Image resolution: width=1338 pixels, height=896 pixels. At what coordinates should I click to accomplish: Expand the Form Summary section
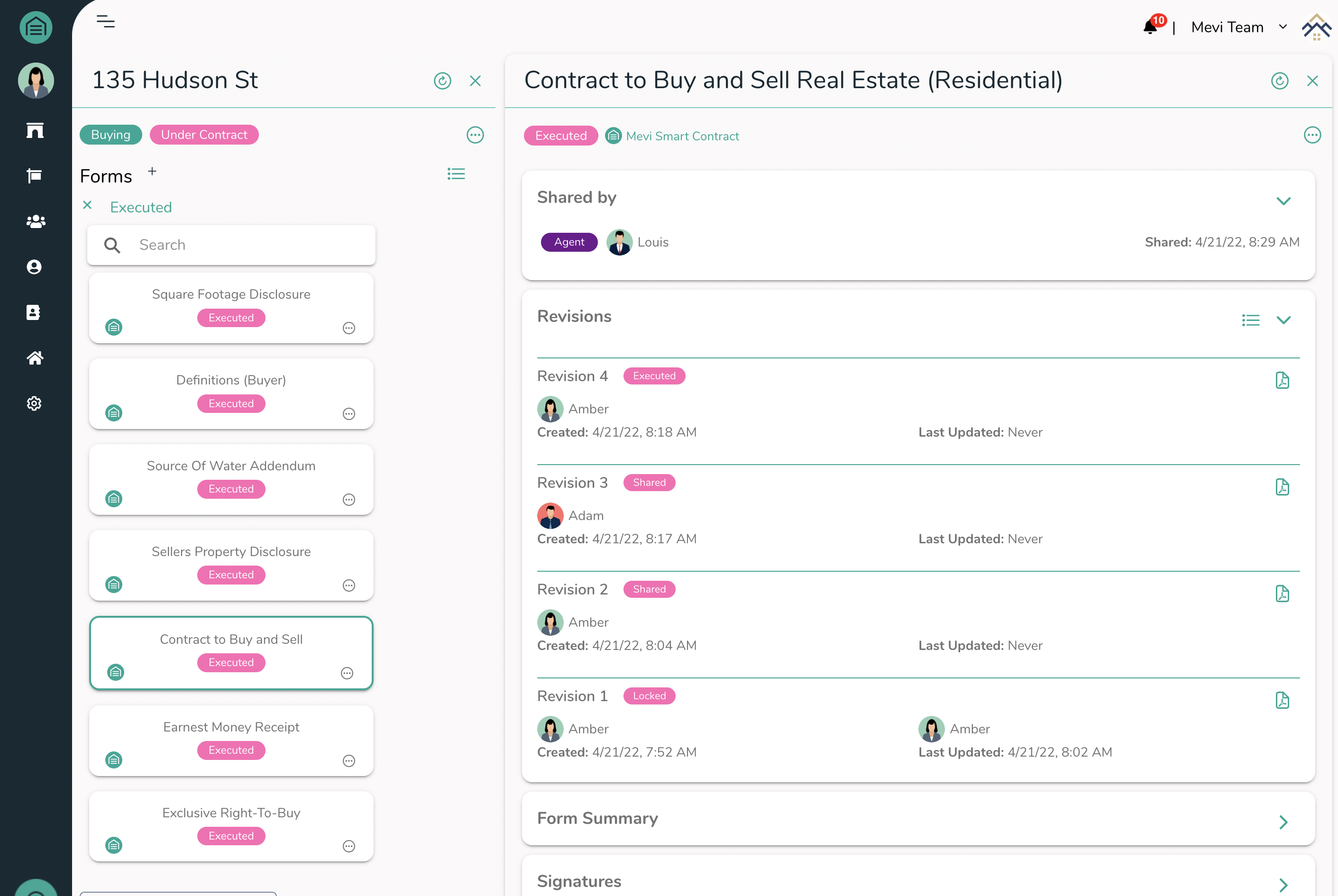click(1283, 822)
